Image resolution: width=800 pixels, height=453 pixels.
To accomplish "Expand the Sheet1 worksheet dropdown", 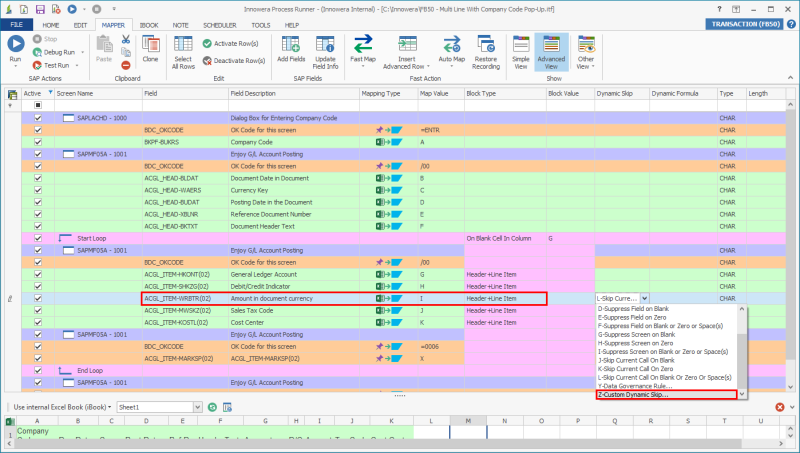I will [x=199, y=407].
